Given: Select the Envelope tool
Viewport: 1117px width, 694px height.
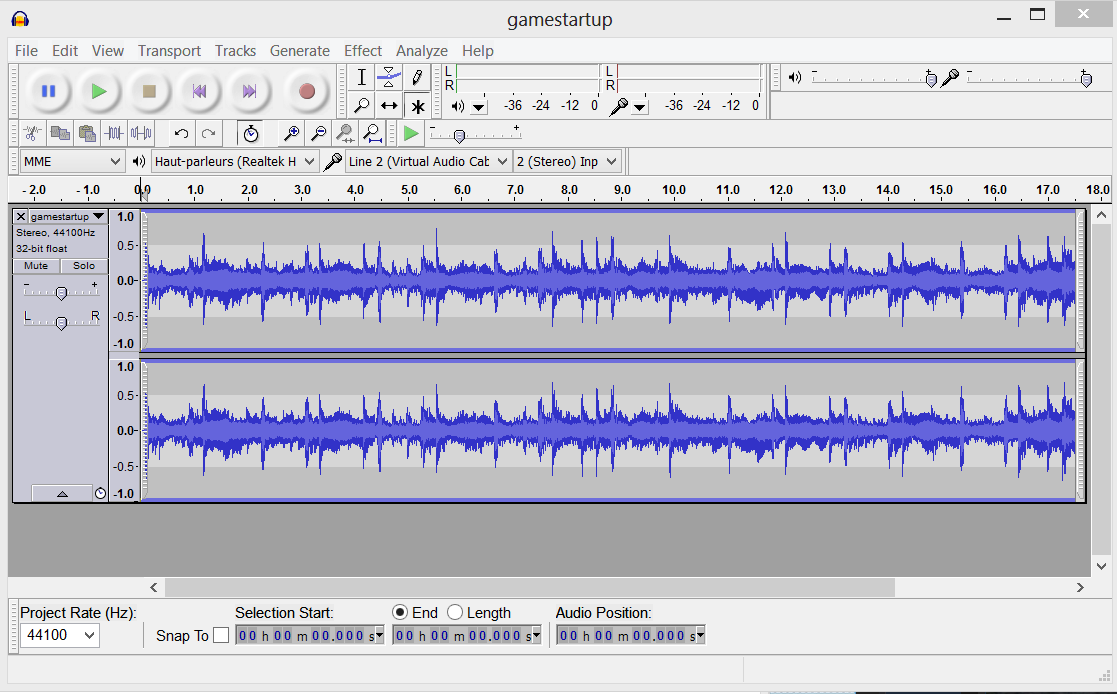Looking at the screenshot, I should 389,78.
